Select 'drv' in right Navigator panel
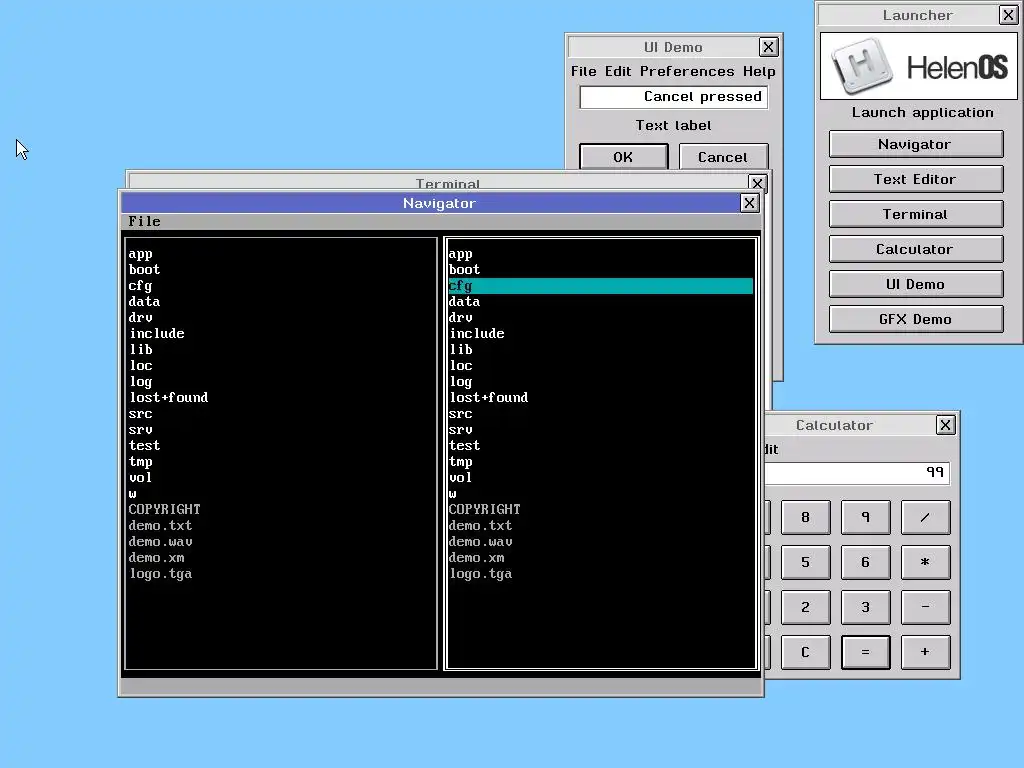The width and height of the screenshot is (1024, 768). click(601, 318)
